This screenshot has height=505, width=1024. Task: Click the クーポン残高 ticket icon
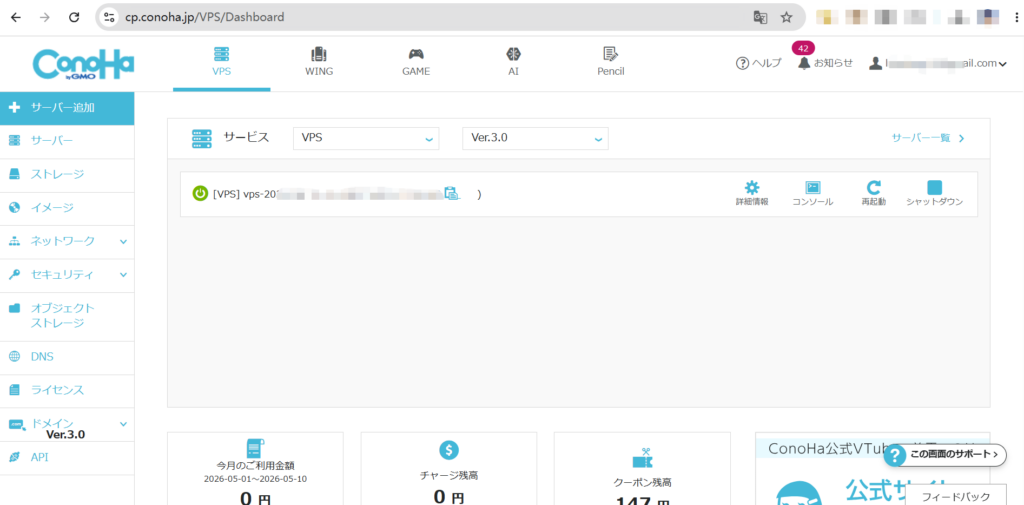643,457
